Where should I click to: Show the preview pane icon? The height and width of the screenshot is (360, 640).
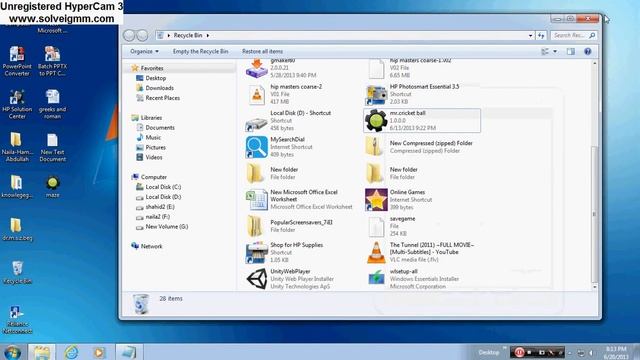[x=570, y=51]
